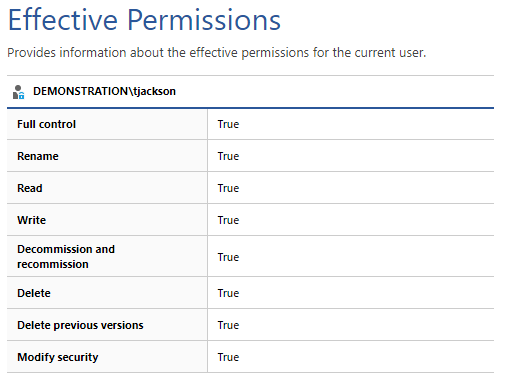Select the Full control permission label
Viewport: 510px width, 391px height.
point(47,124)
